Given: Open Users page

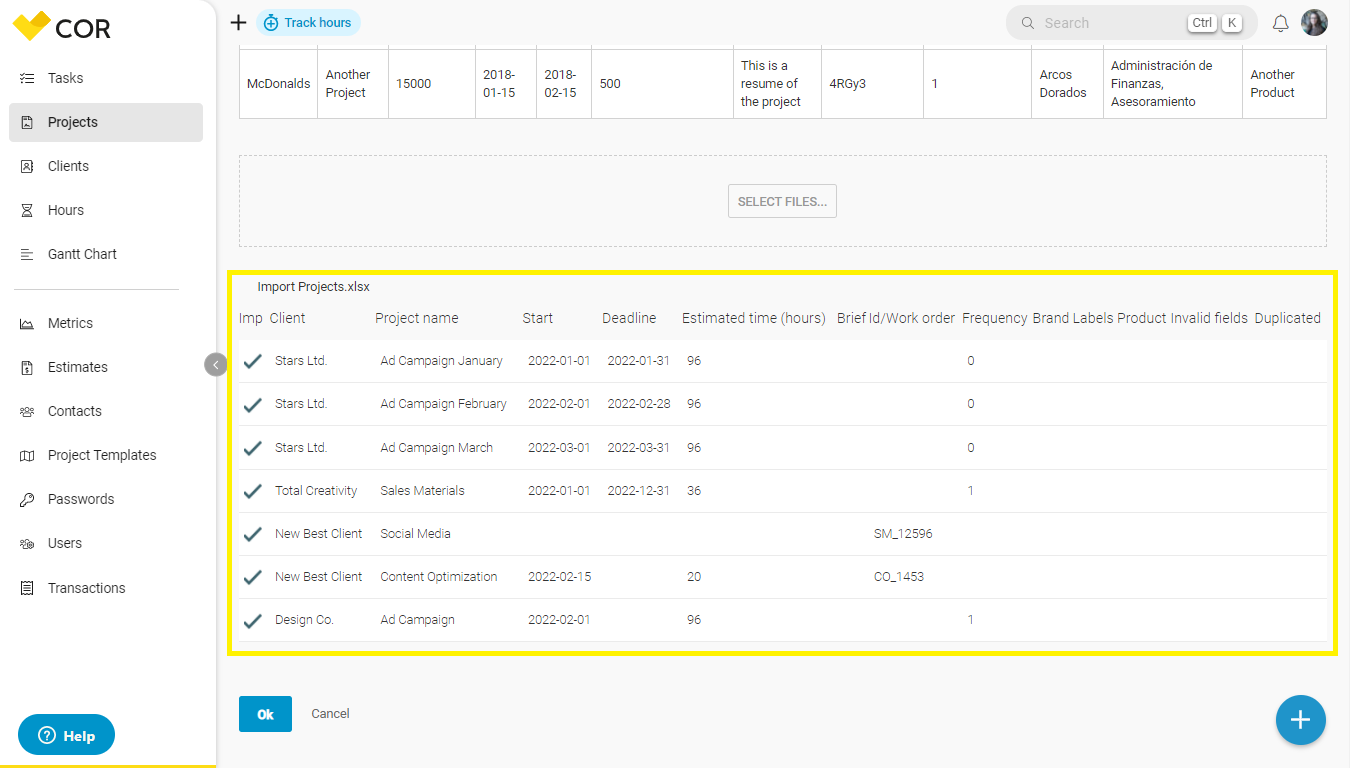Looking at the screenshot, I should point(65,543).
